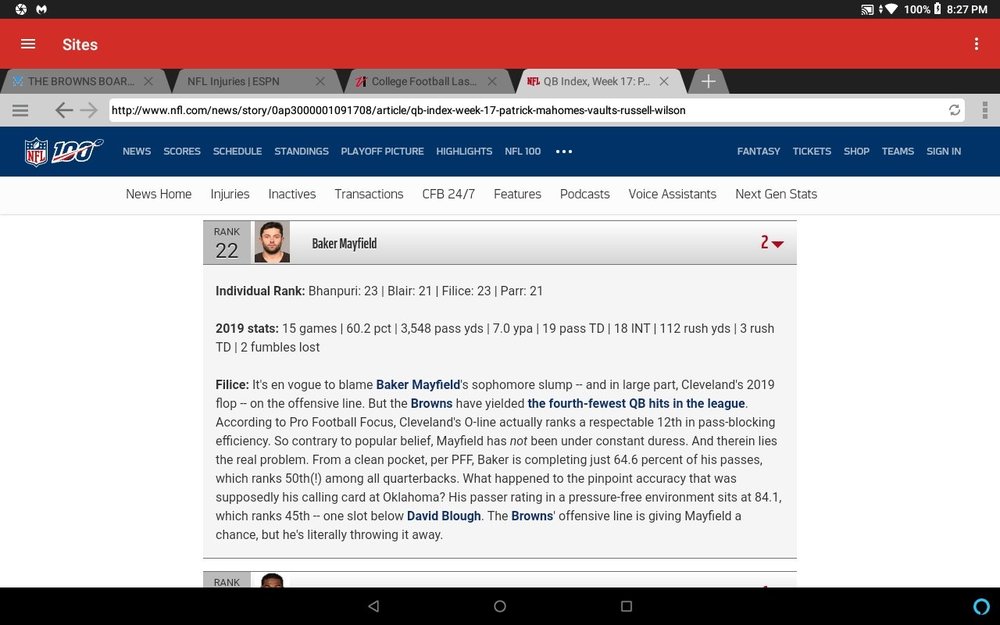Open SCORES in NFL nav bar
Viewport: 1000px width, 625px height.
[182, 152]
